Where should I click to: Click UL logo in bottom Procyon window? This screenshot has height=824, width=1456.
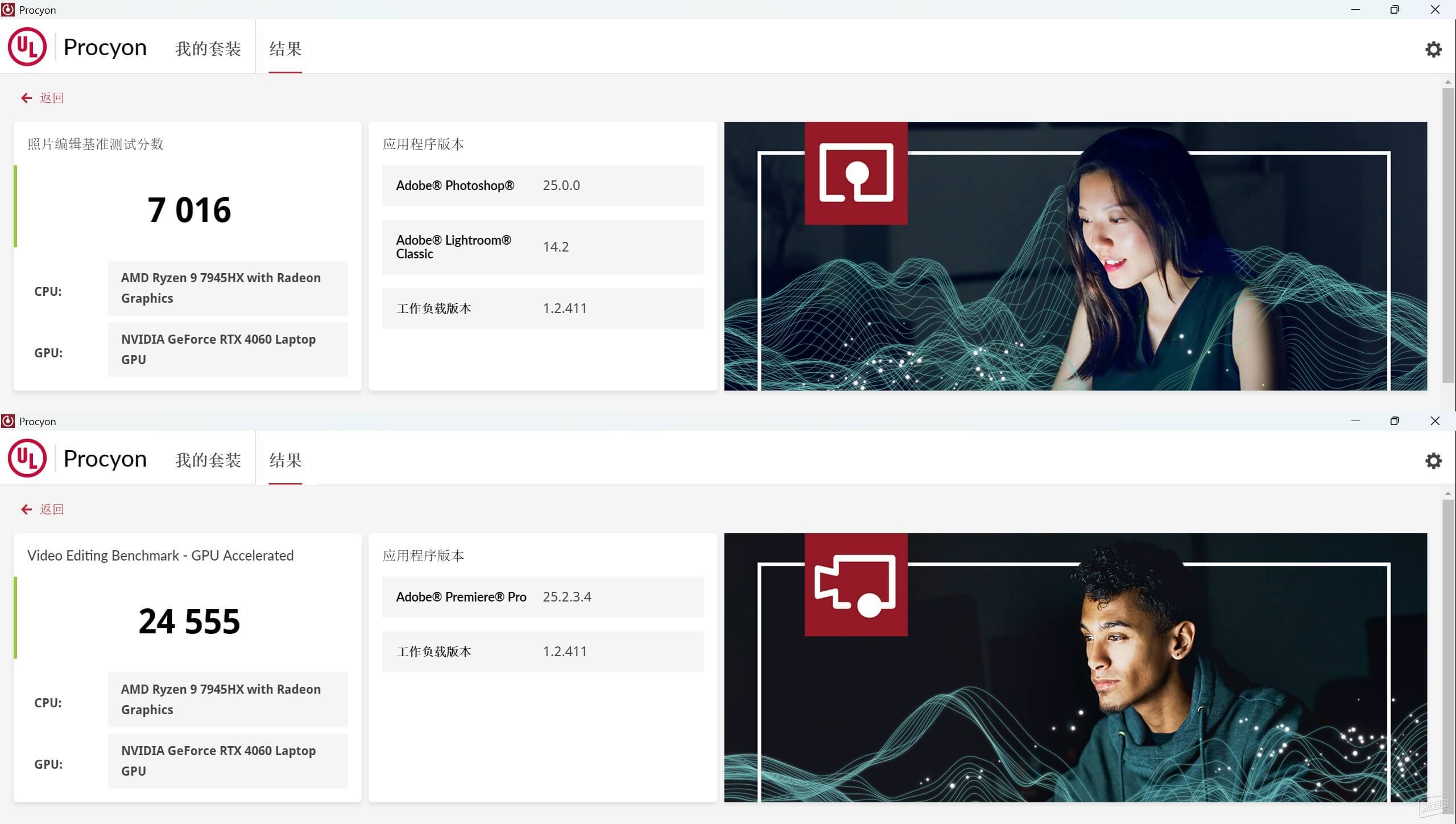(x=27, y=458)
